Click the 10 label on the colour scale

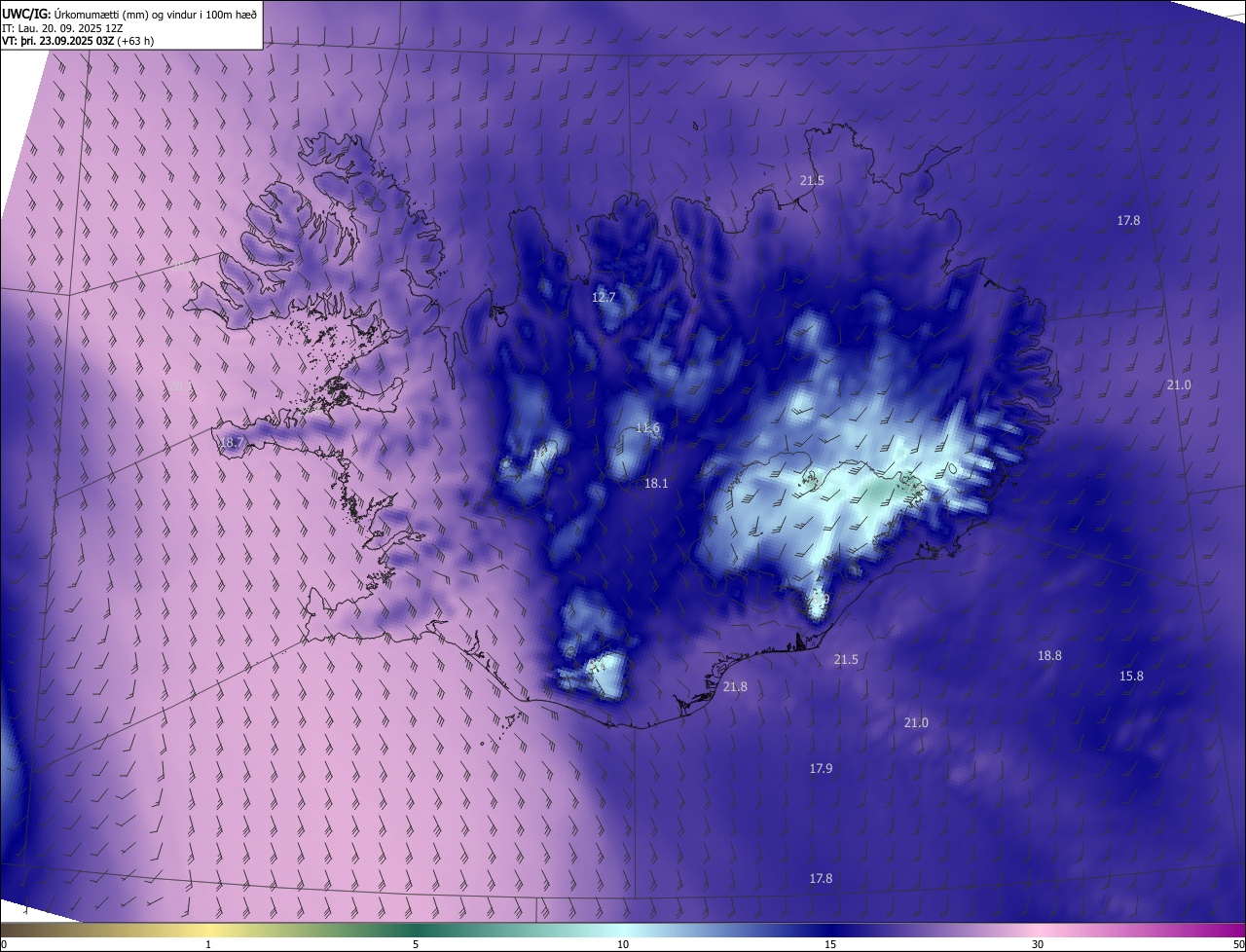click(623, 944)
